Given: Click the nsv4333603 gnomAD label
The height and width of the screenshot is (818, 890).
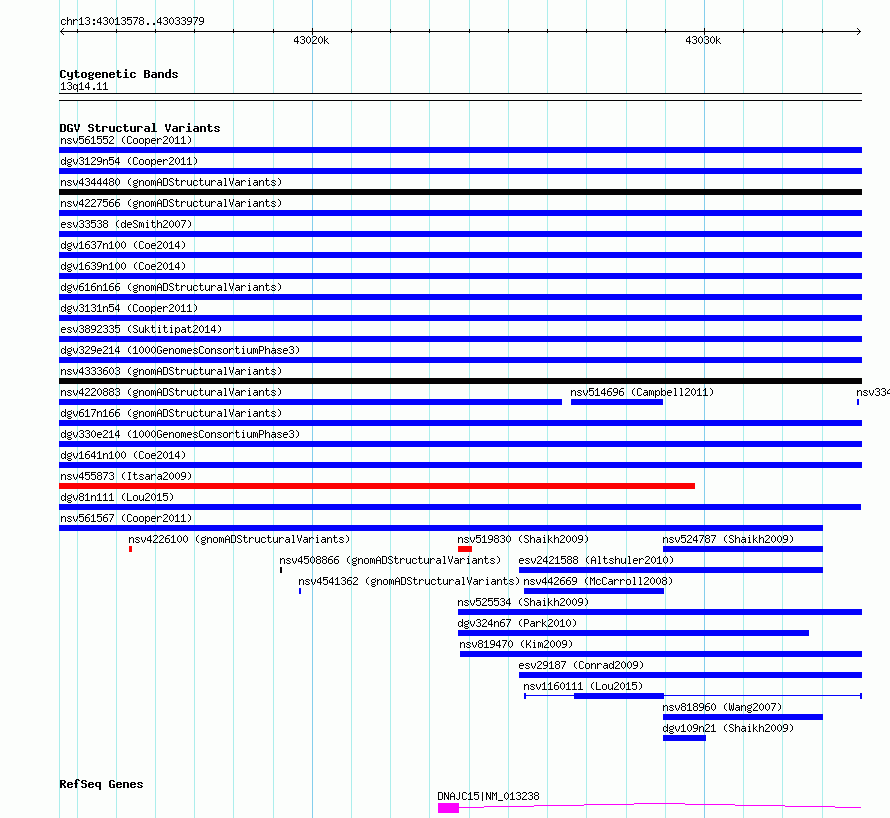Looking at the screenshot, I should click(x=171, y=371).
